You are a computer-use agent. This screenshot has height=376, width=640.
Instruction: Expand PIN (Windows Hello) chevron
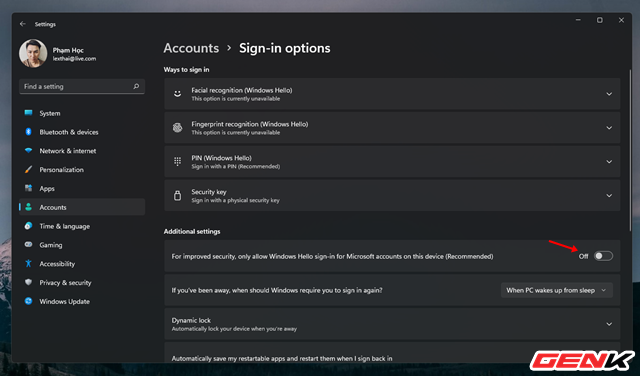click(x=609, y=162)
